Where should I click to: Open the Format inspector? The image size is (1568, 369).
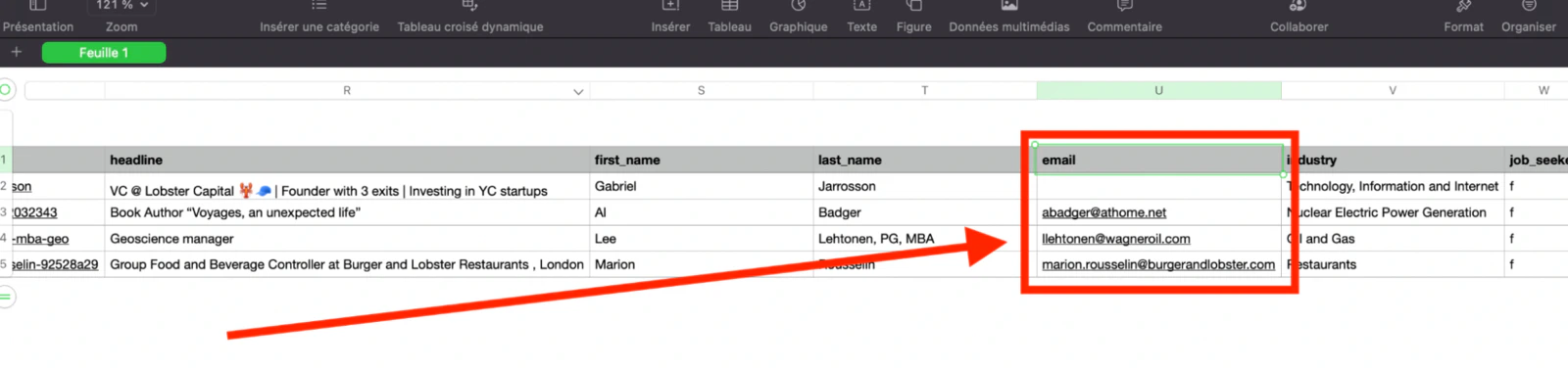(x=1464, y=18)
